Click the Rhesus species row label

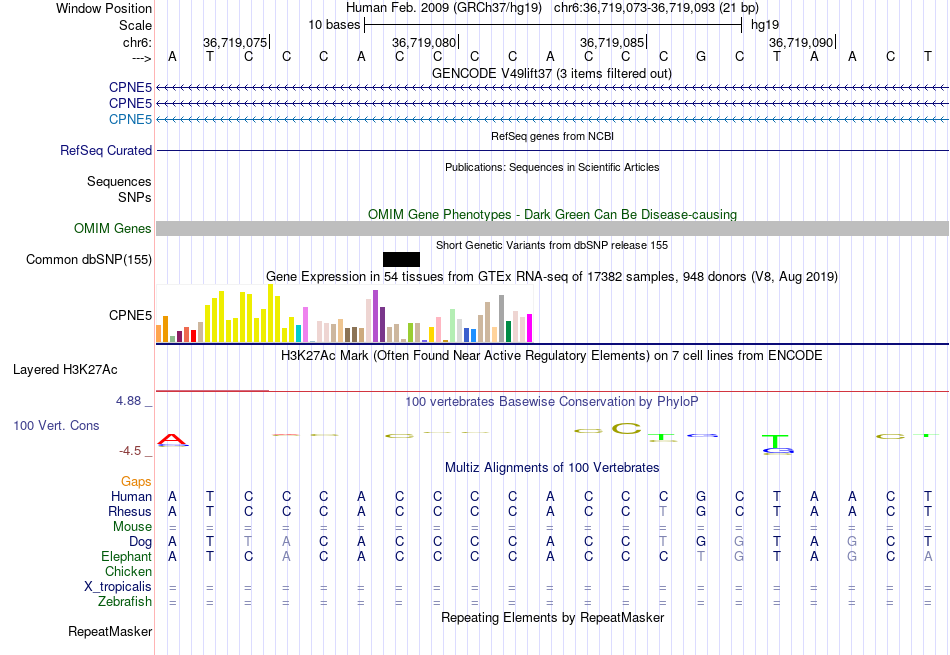point(130,511)
